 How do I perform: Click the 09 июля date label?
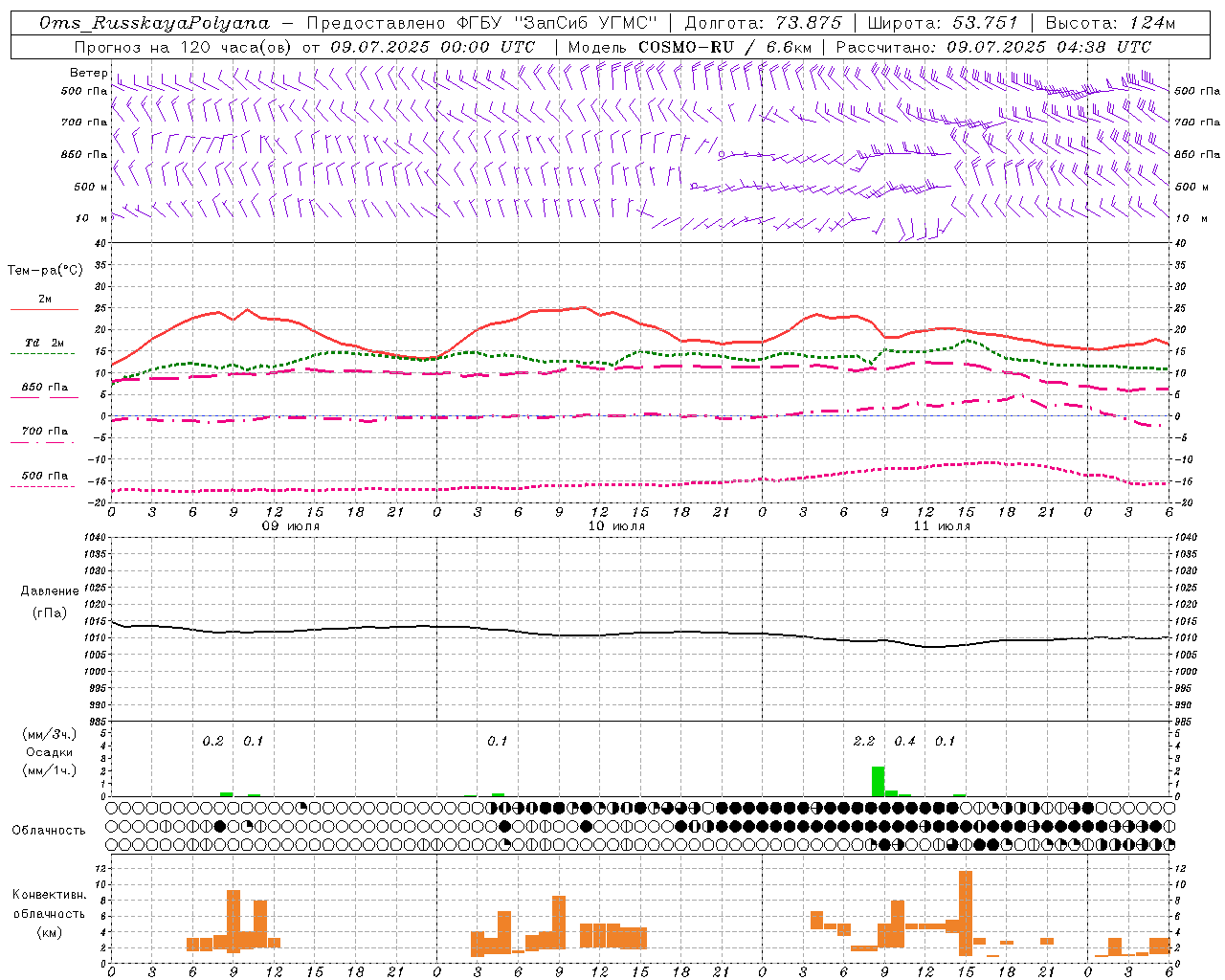click(291, 526)
